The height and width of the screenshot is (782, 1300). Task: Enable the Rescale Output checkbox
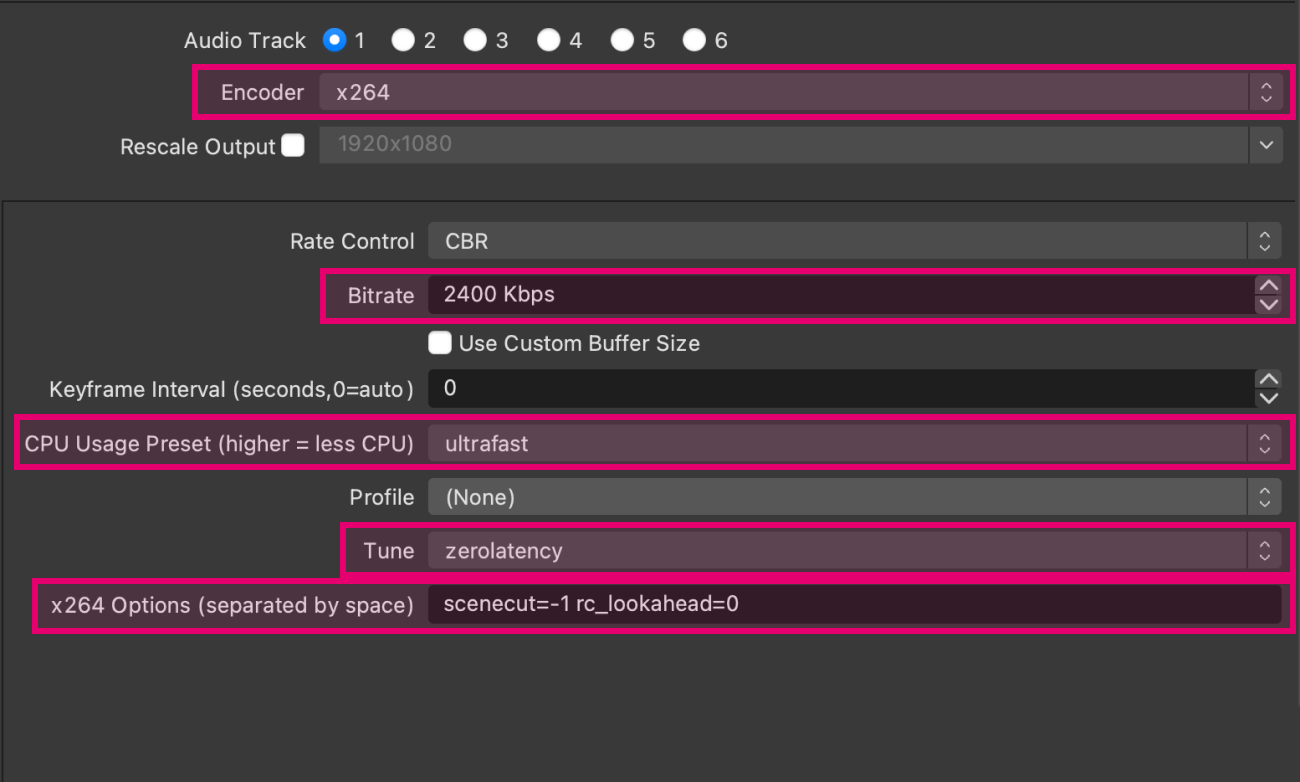pyautogui.click(x=293, y=146)
